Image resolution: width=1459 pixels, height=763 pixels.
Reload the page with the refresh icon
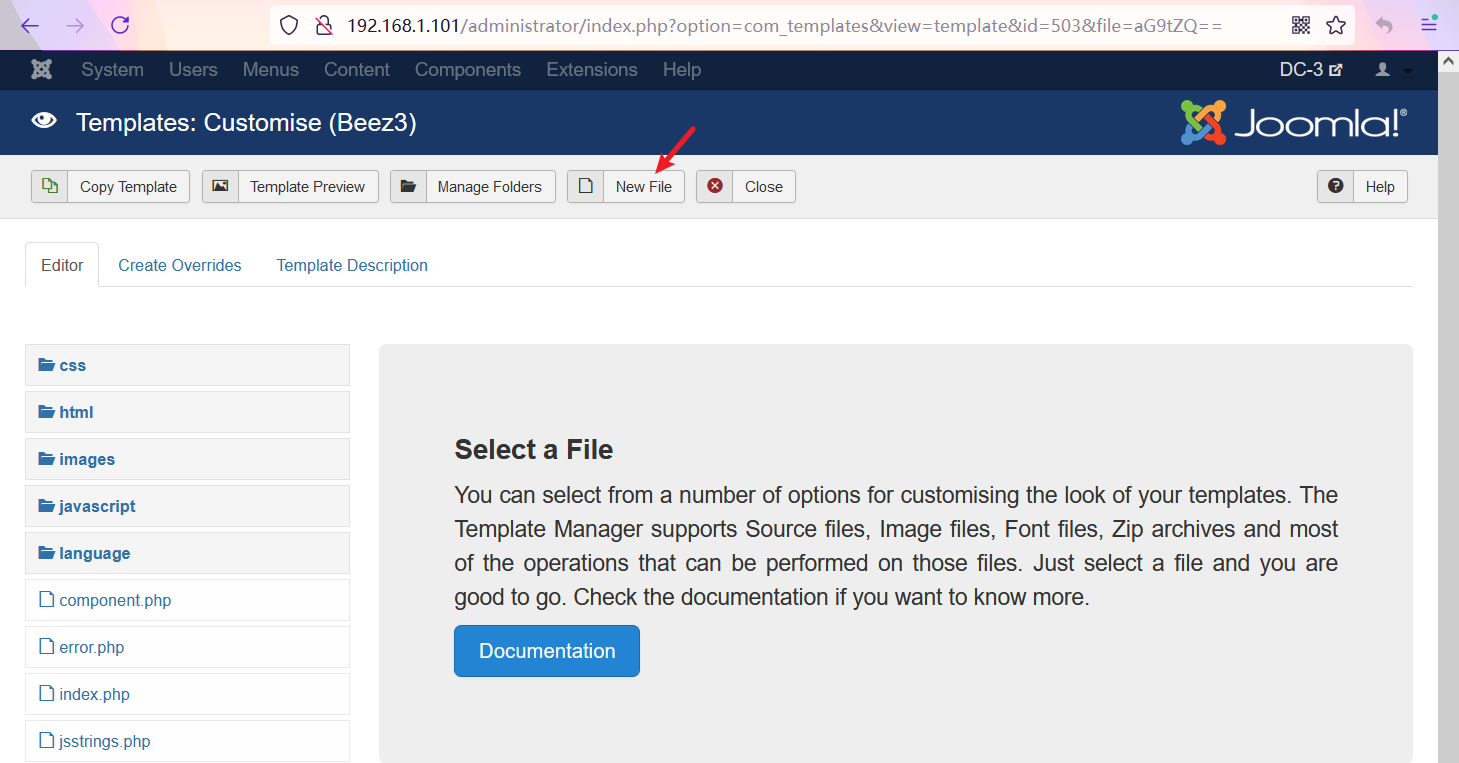120,25
